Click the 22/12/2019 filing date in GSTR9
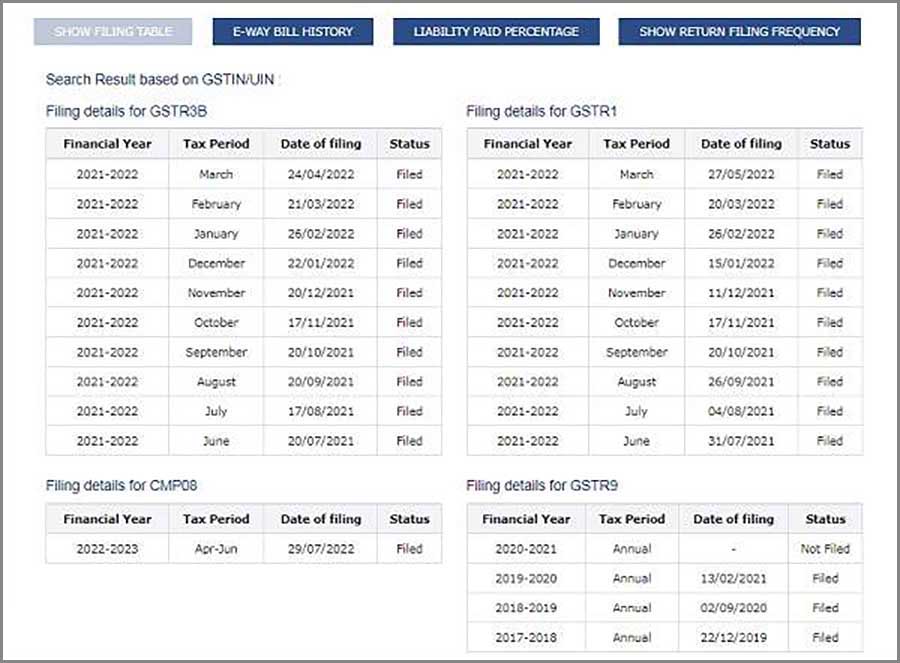 pyautogui.click(x=734, y=637)
